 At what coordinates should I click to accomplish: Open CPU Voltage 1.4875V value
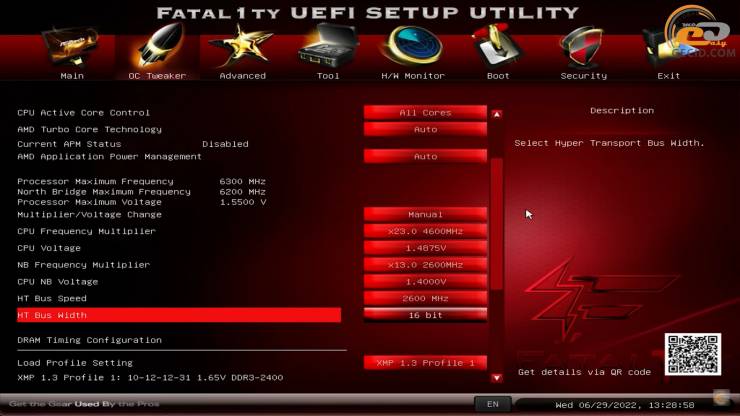(x=425, y=248)
